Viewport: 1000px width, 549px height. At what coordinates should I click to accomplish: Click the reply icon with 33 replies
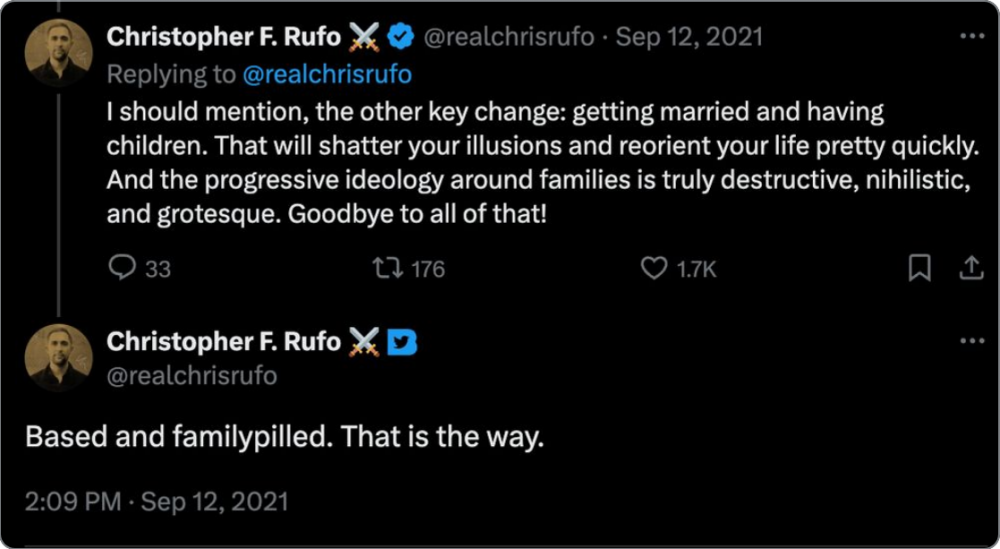point(122,268)
